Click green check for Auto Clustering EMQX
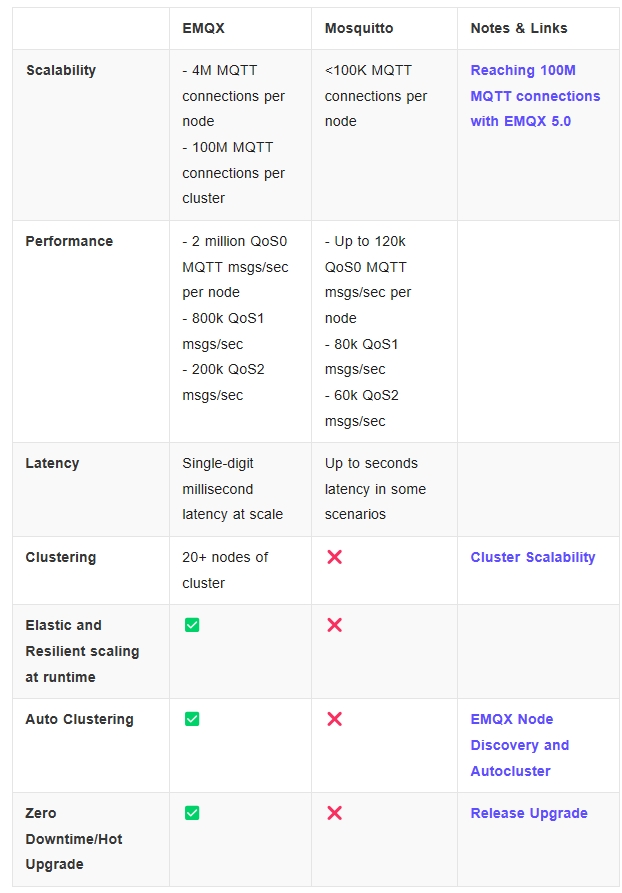 [x=192, y=719]
